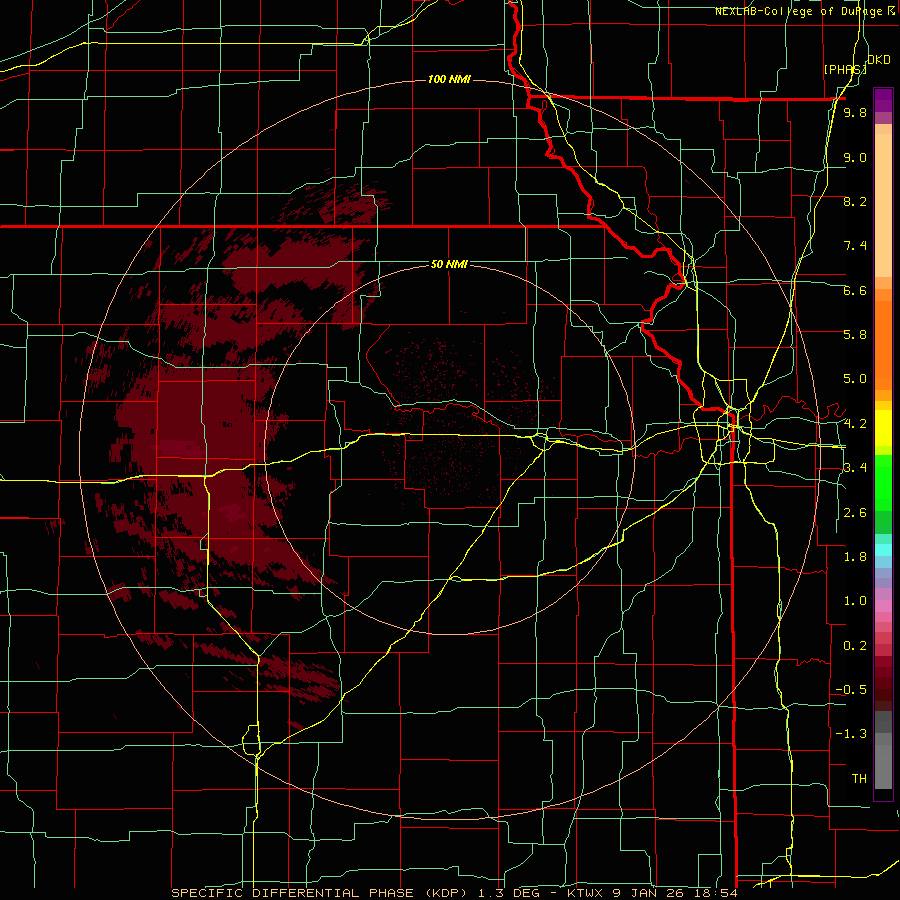Screen dimensions: 900x900
Task: Click the -1.3 value on the scale
Action: point(851,734)
